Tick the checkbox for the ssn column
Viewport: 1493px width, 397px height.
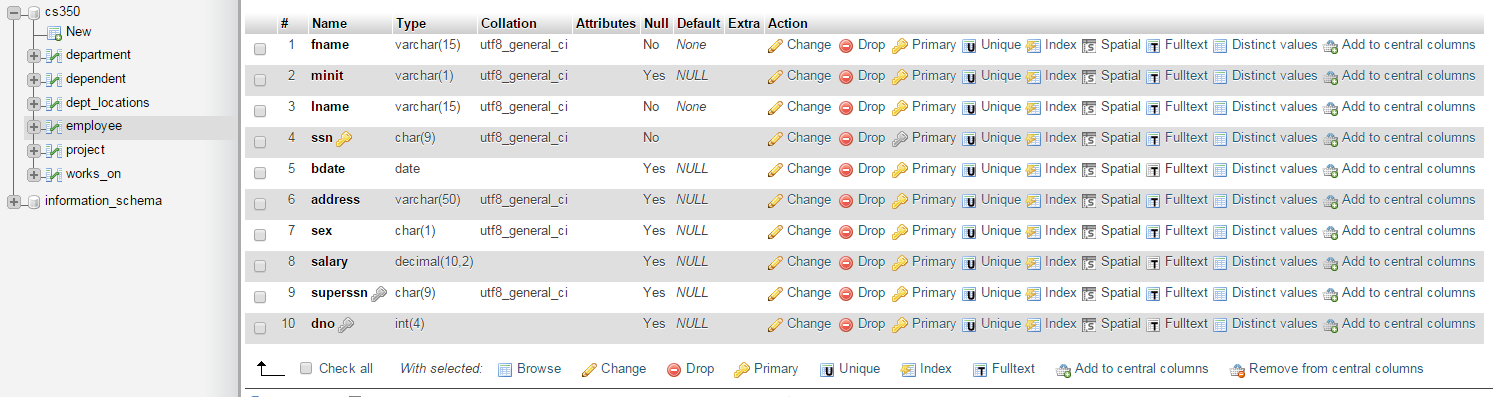tap(260, 141)
